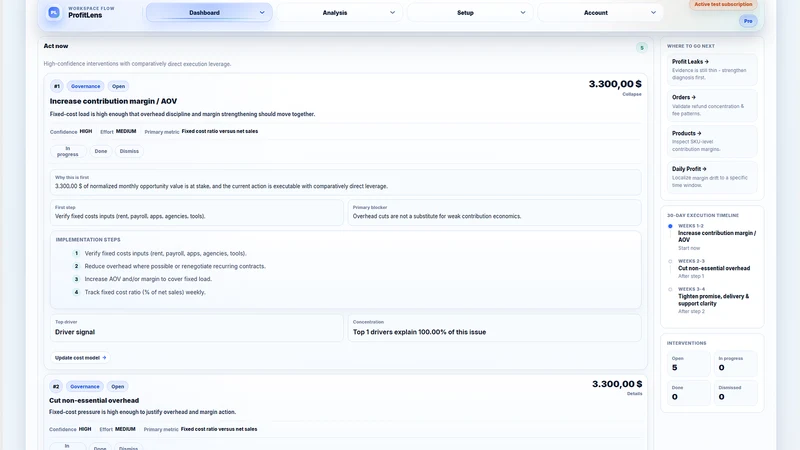Click 'Cut non-essential overhead' card title
The width and height of the screenshot is (800, 450).
point(94,401)
